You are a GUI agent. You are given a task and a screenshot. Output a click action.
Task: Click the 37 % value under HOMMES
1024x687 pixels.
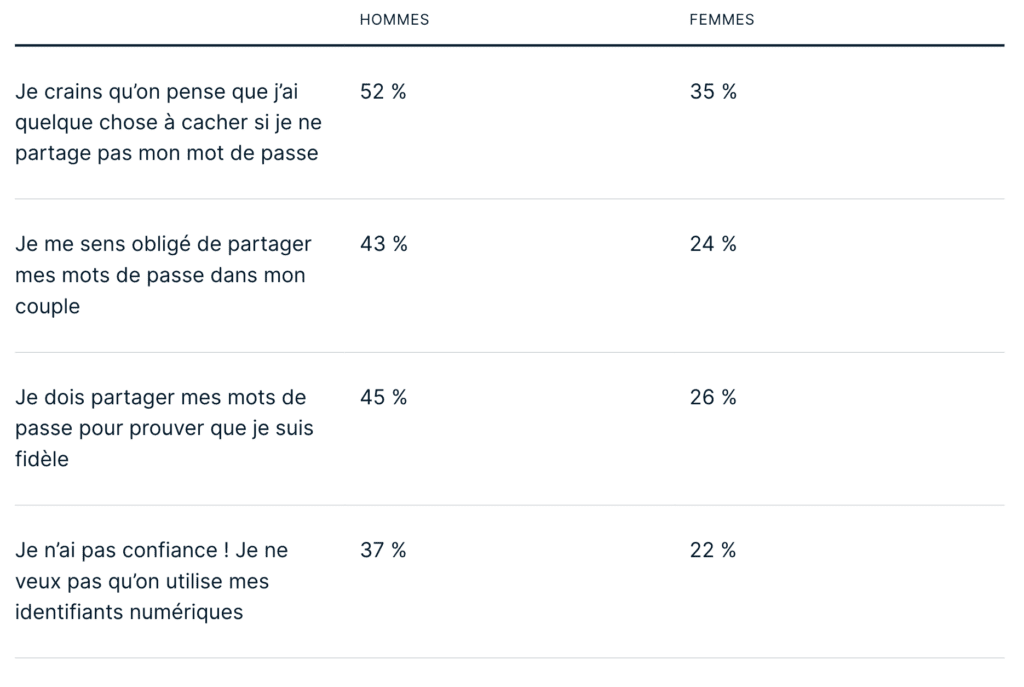click(383, 550)
